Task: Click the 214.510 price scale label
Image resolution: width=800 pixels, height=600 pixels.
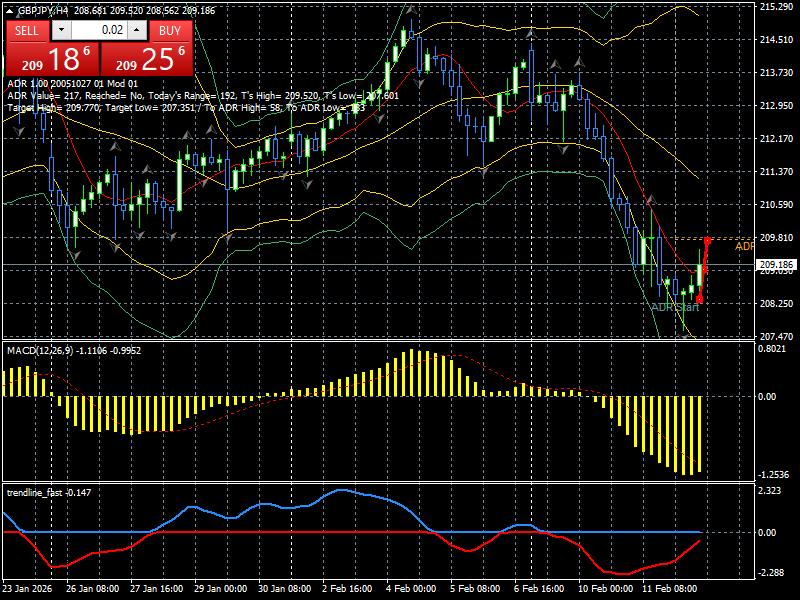Action: pos(776,40)
